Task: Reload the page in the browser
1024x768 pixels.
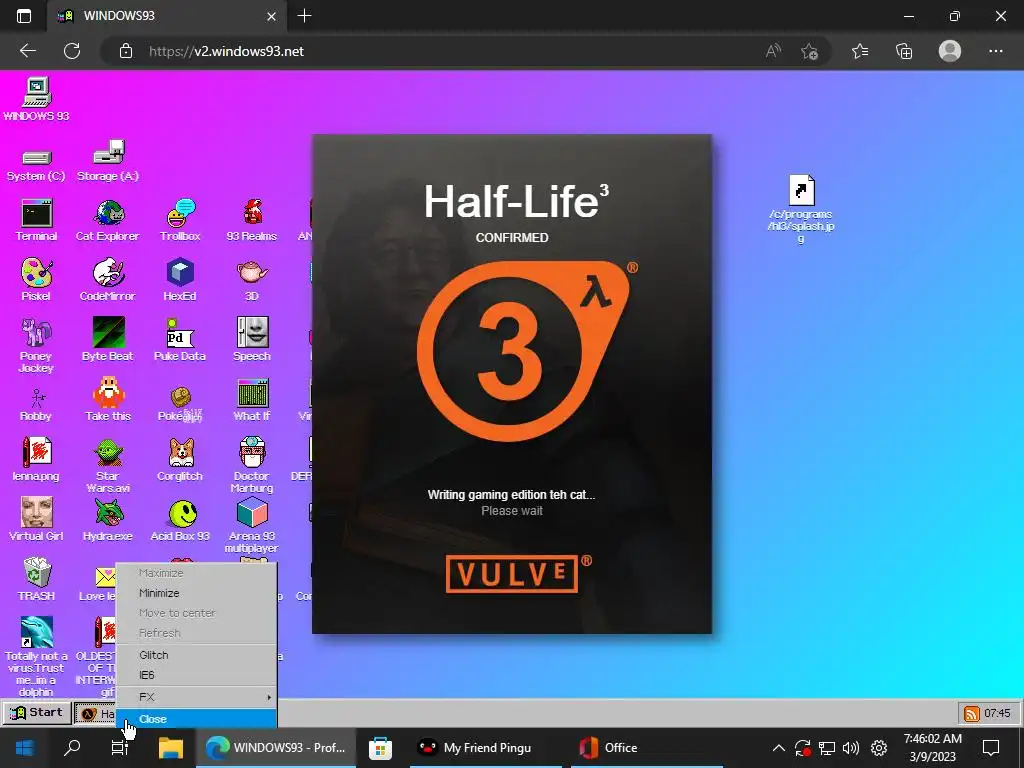Action: tap(72, 51)
